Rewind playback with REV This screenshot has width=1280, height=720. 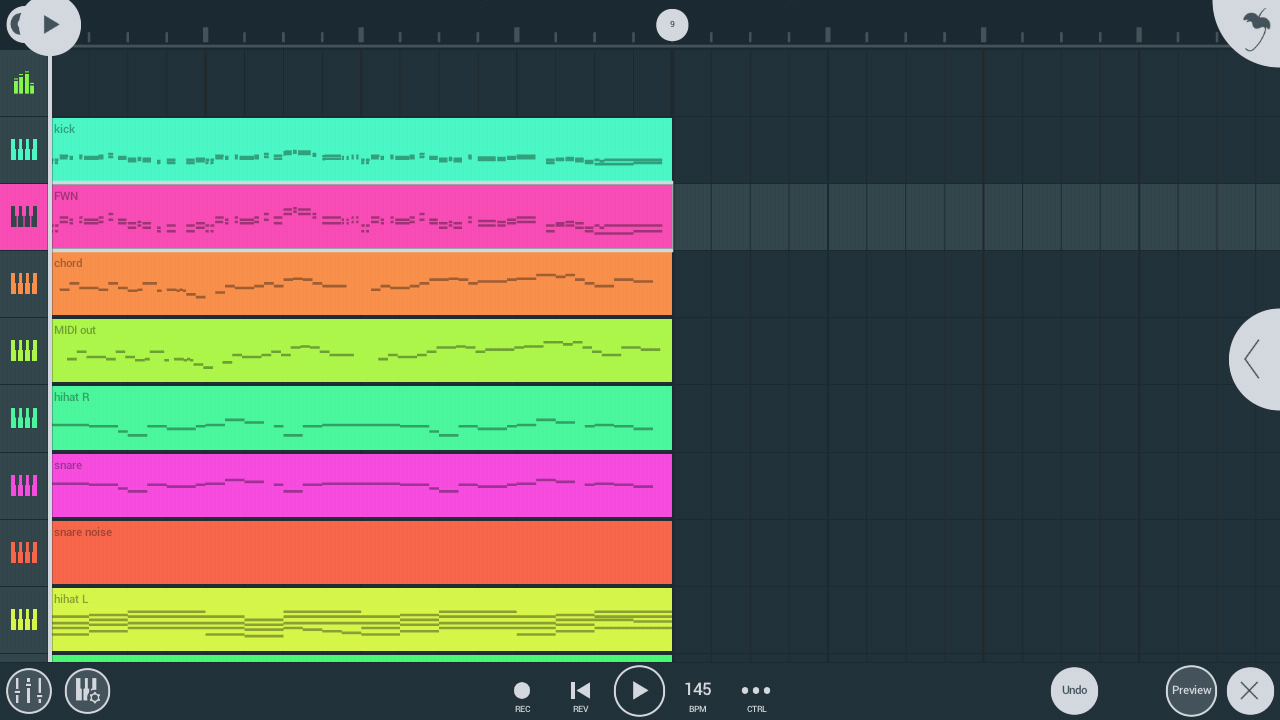click(x=580, y=695)
